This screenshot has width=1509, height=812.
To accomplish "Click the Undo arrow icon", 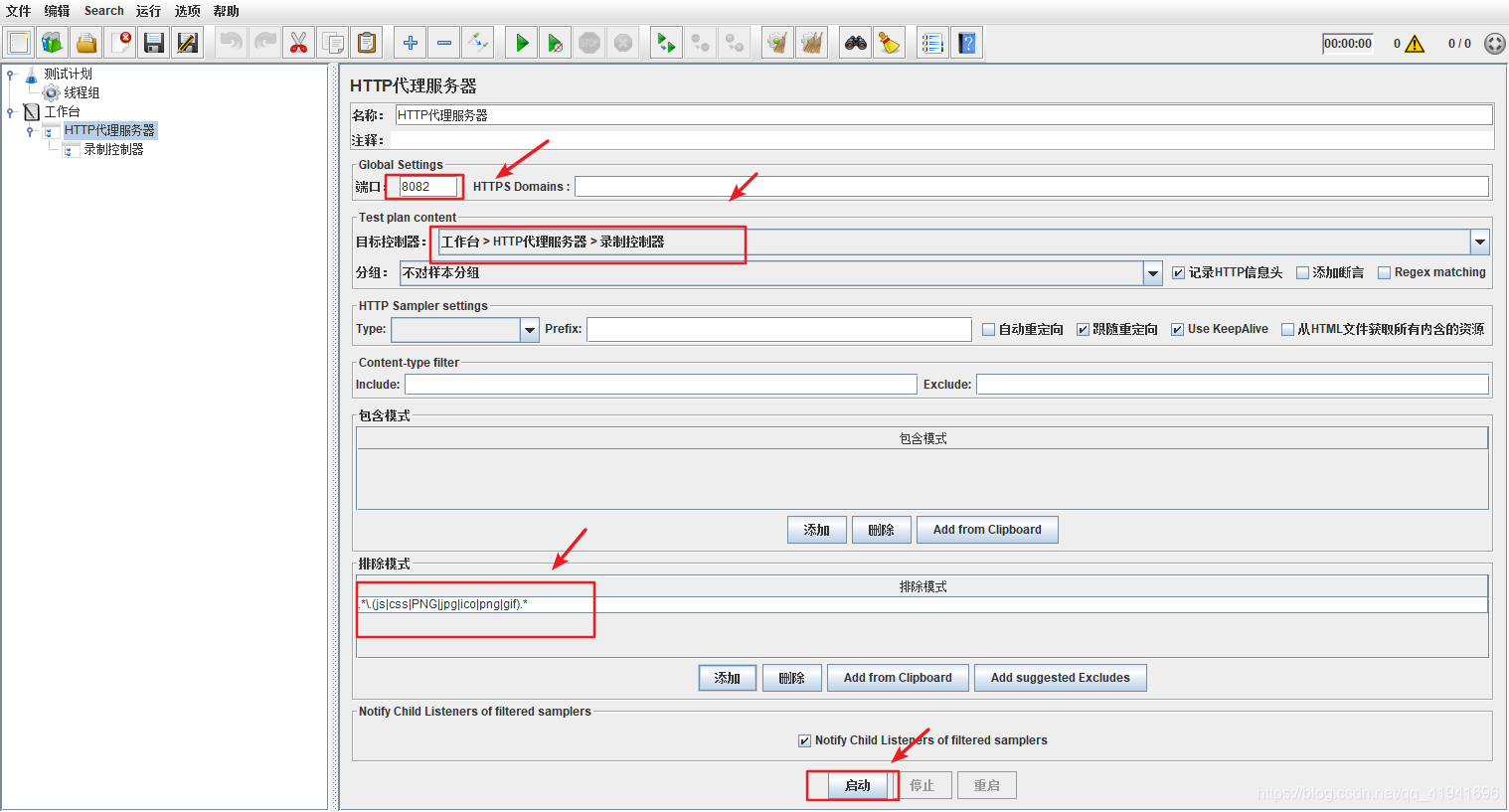I will [x=232, y=43].
